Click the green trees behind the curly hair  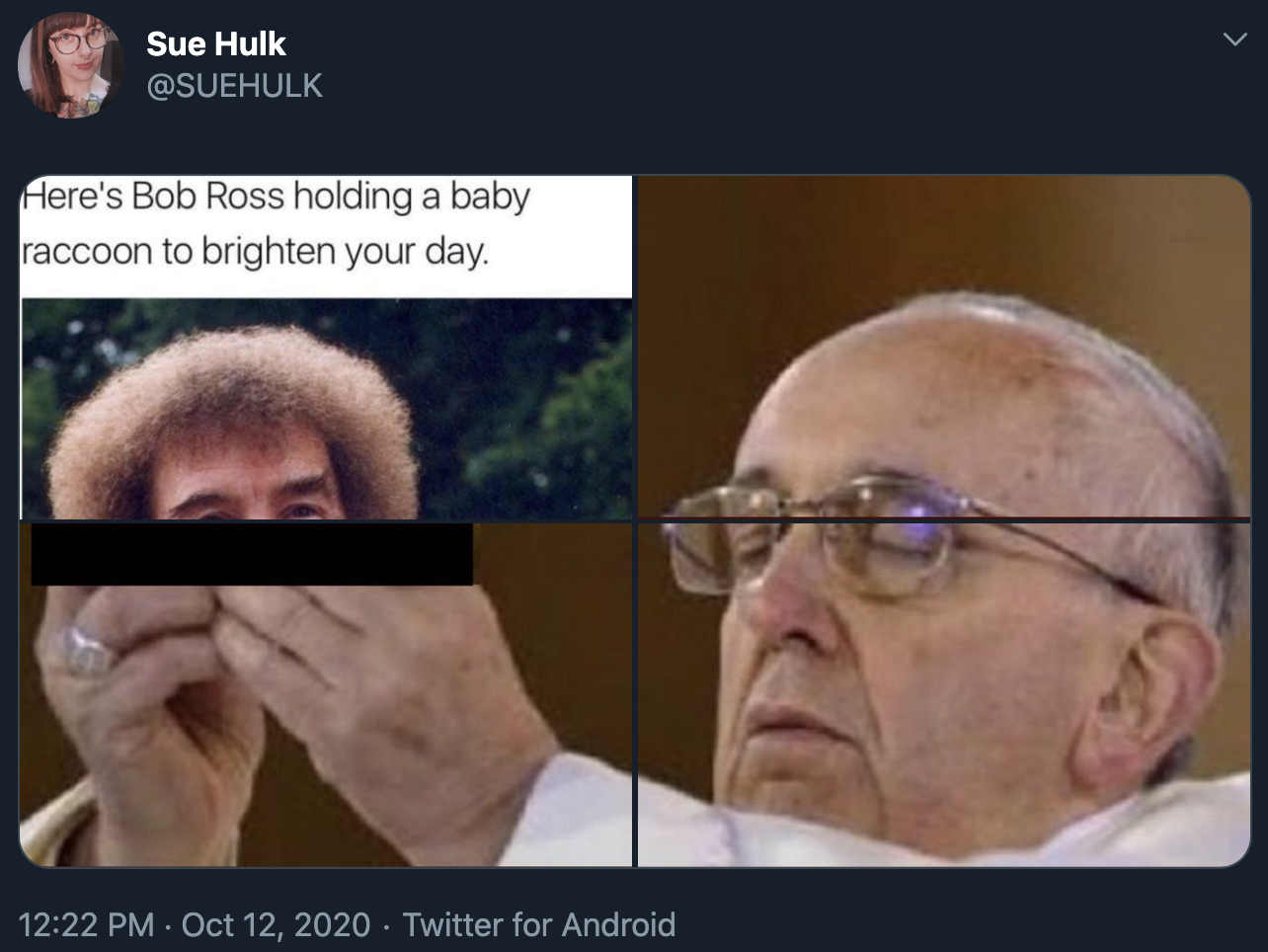(x=533, y=395)
